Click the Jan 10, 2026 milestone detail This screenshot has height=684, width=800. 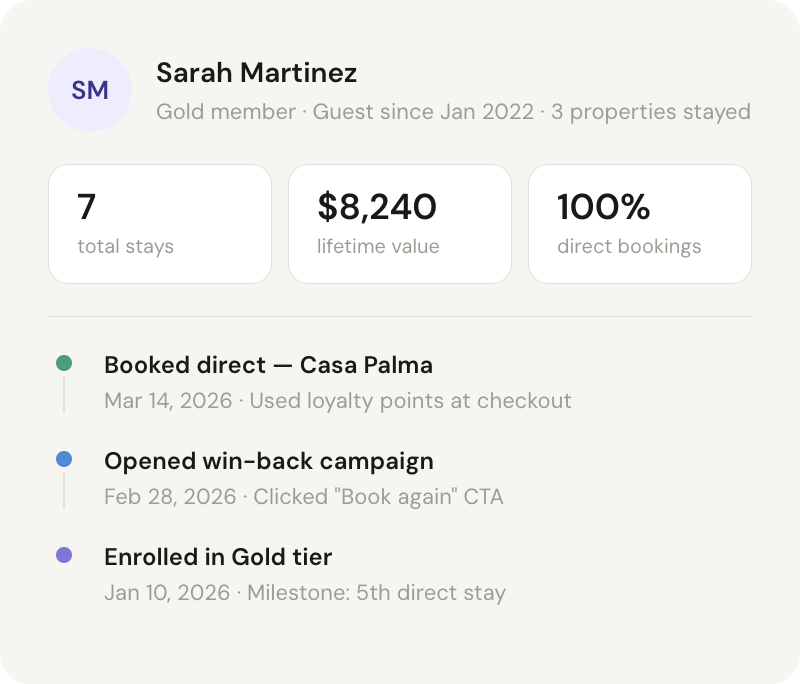305,593
